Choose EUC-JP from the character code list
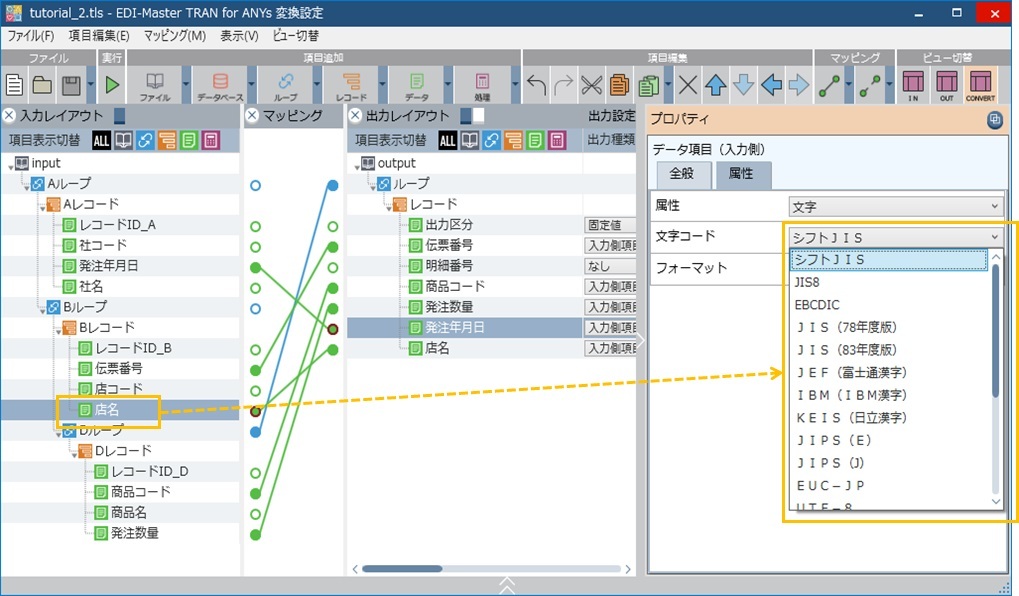 830,485
